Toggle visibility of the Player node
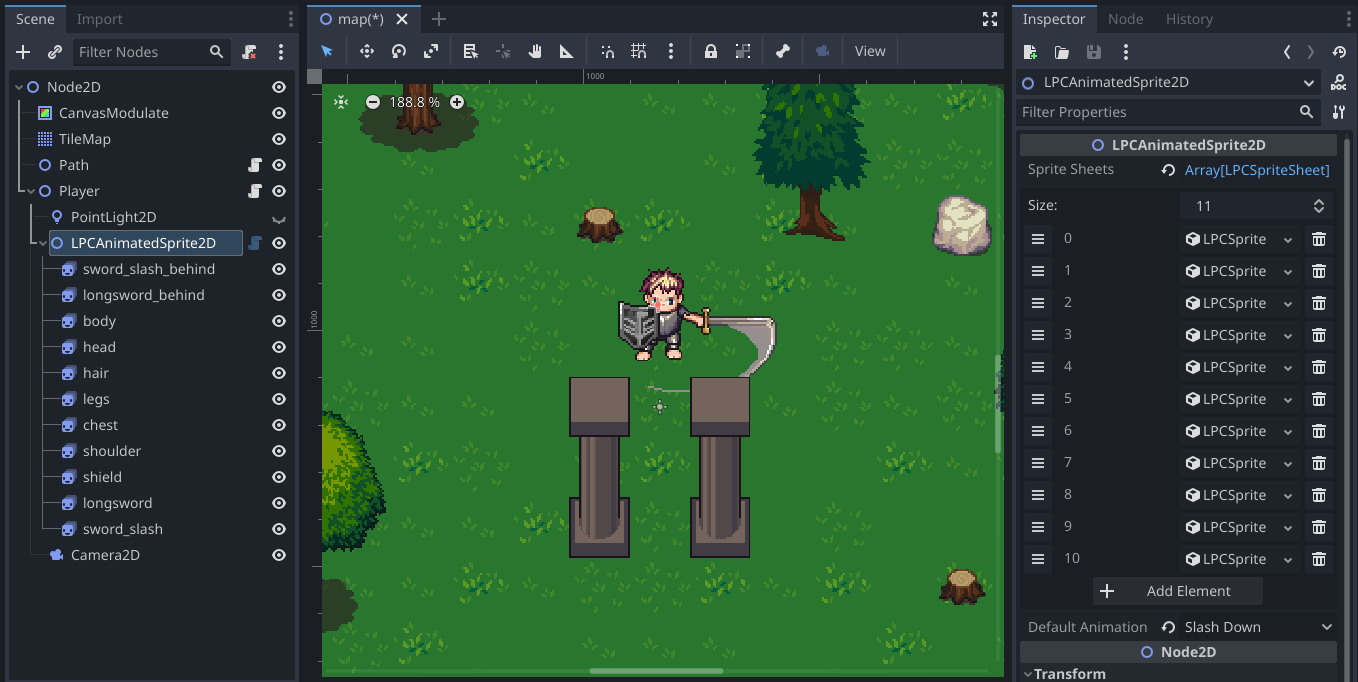The width and height of the screenshot is (1358, 682). (x=279, y=191)
